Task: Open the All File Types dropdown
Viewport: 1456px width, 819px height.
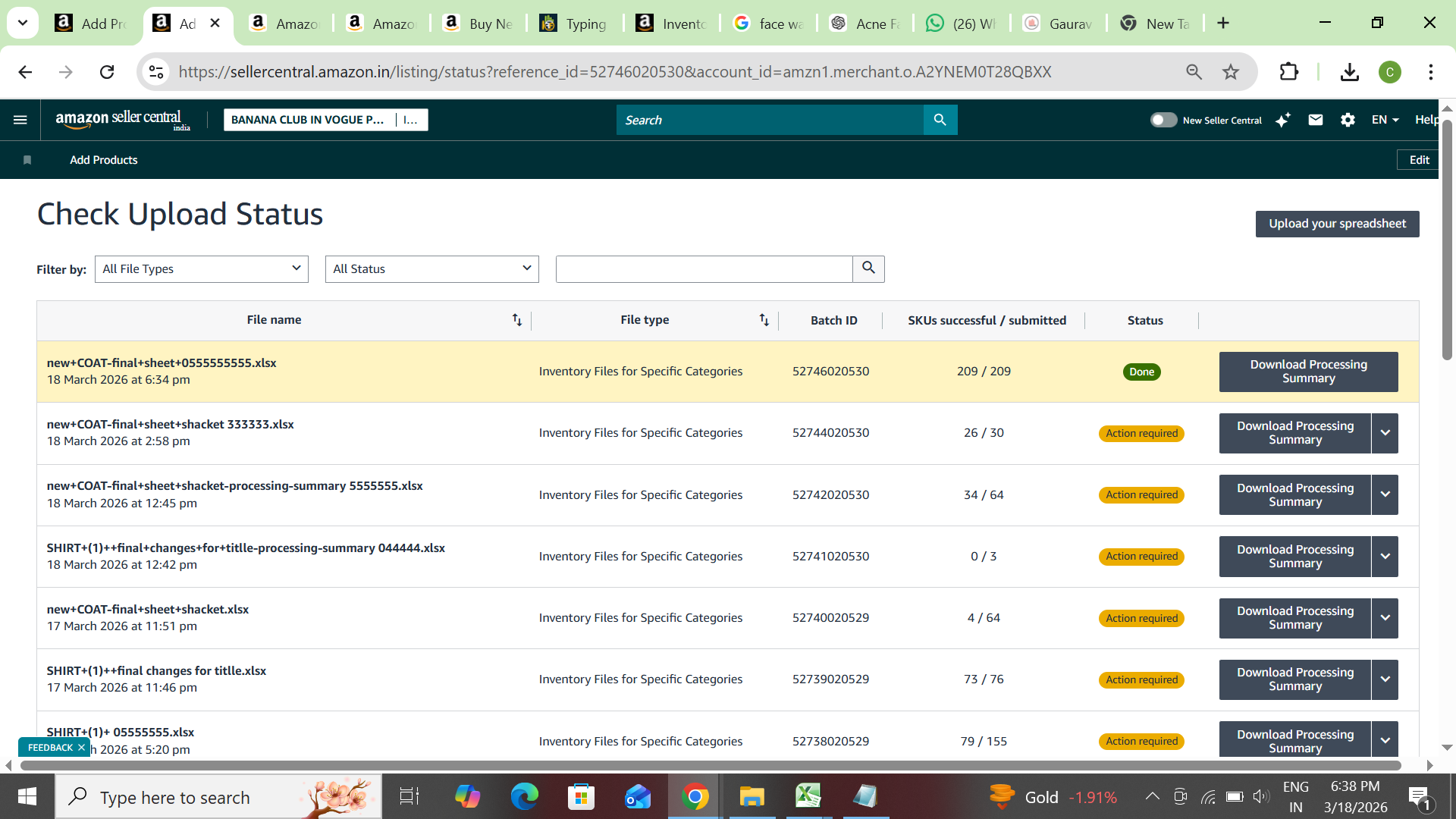Action: (x=201, y=268)
